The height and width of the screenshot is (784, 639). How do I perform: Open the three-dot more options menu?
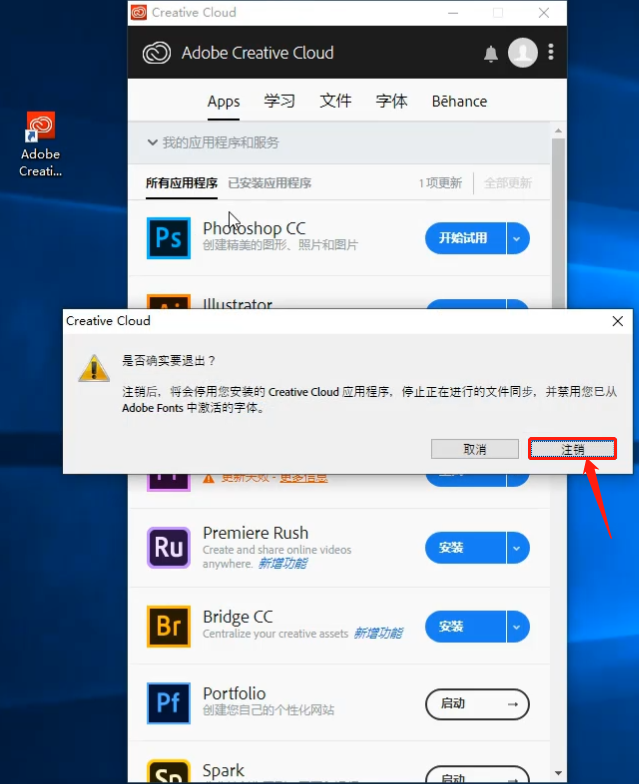point(550,52)
